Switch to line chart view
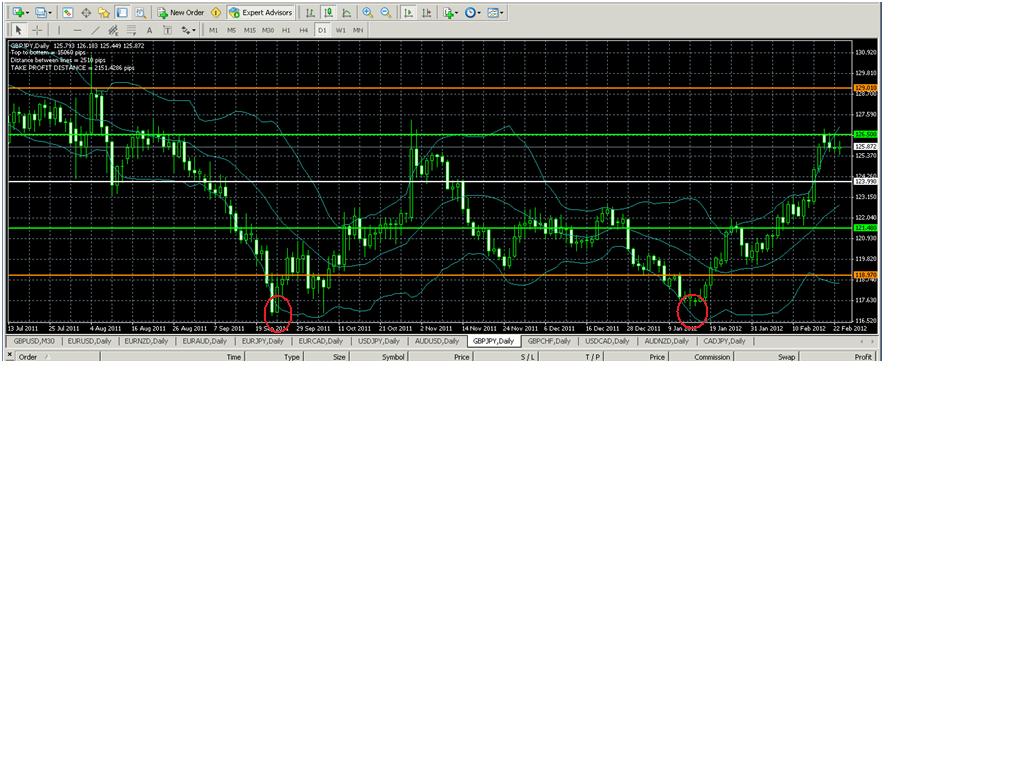 coord(347,12)
